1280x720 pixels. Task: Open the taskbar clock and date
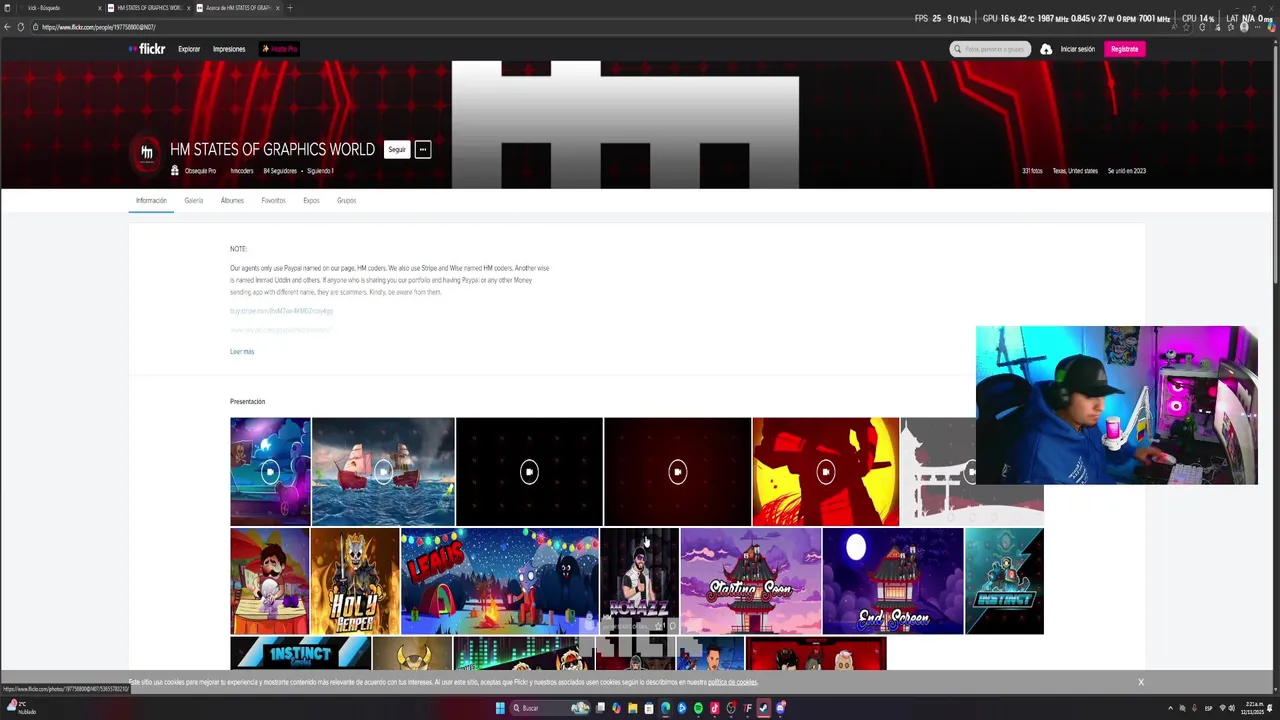click(x=1252, y=708)
